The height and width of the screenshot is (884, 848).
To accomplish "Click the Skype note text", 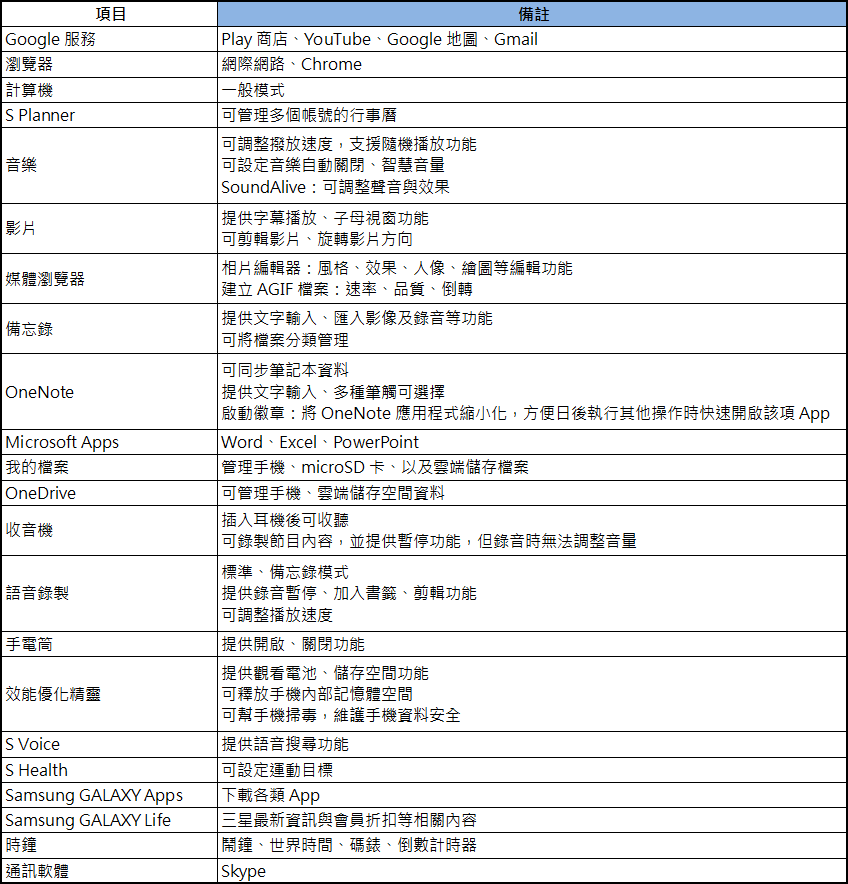I will point(244,871).
